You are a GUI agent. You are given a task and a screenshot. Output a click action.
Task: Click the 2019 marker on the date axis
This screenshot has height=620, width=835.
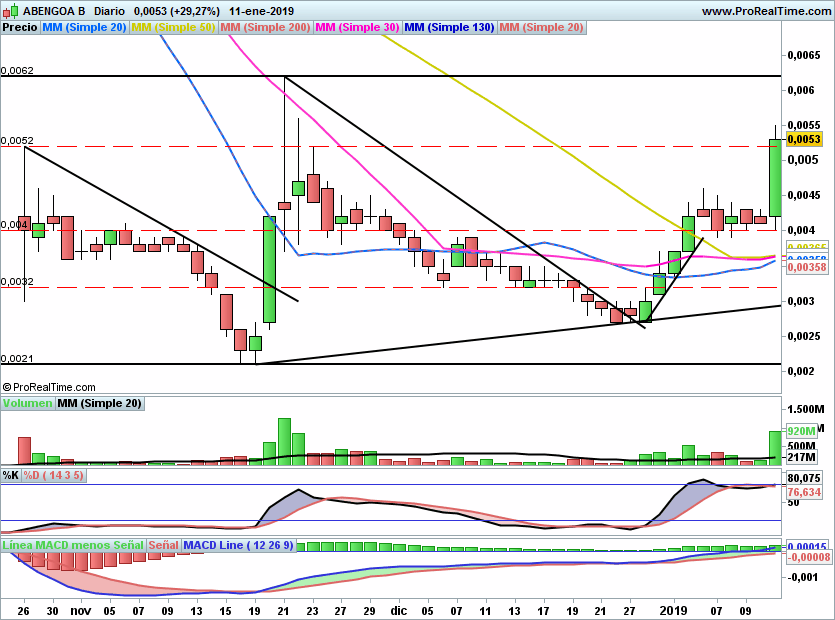673,610
